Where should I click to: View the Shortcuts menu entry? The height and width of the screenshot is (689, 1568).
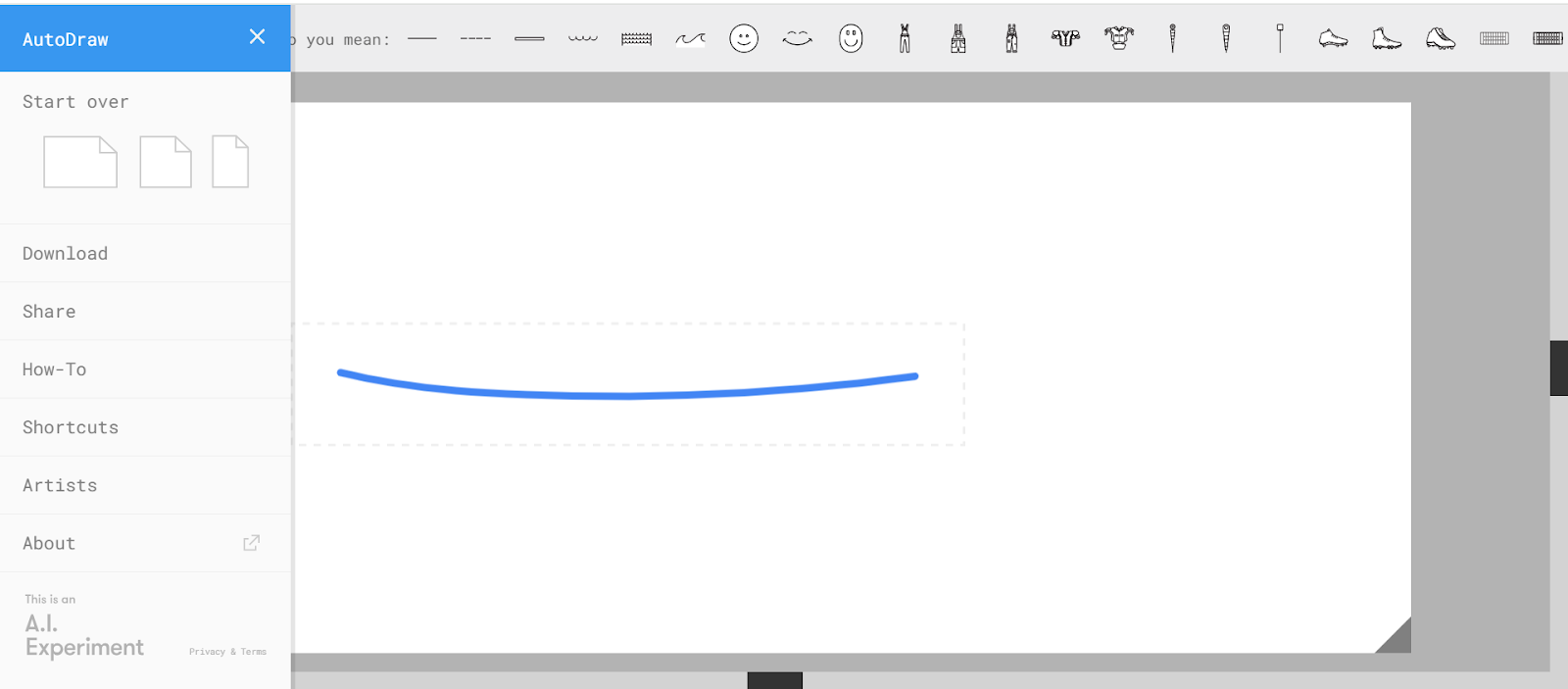(x=71, y=427)
